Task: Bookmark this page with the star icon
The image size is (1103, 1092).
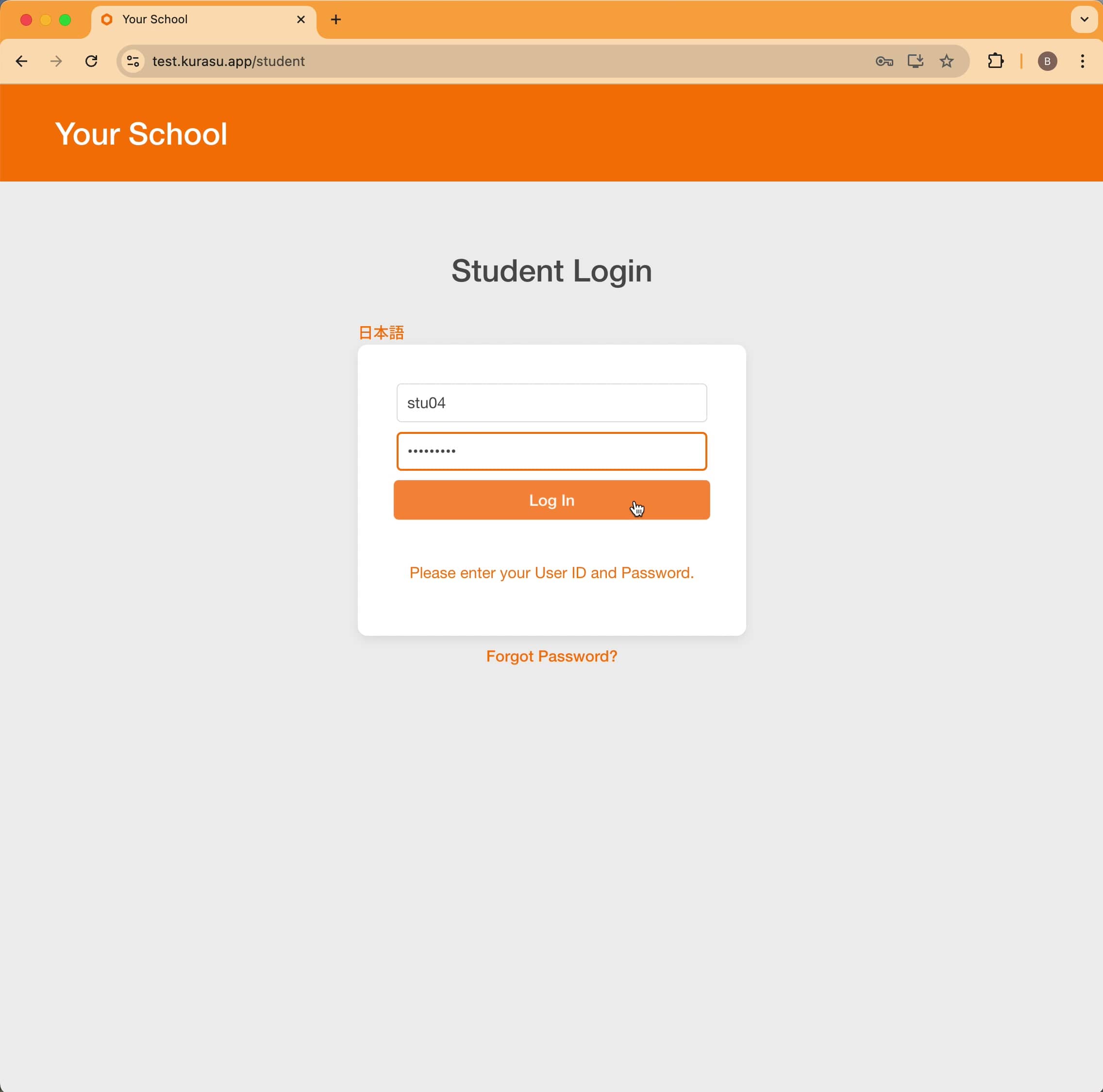Action: coord(947,61)
